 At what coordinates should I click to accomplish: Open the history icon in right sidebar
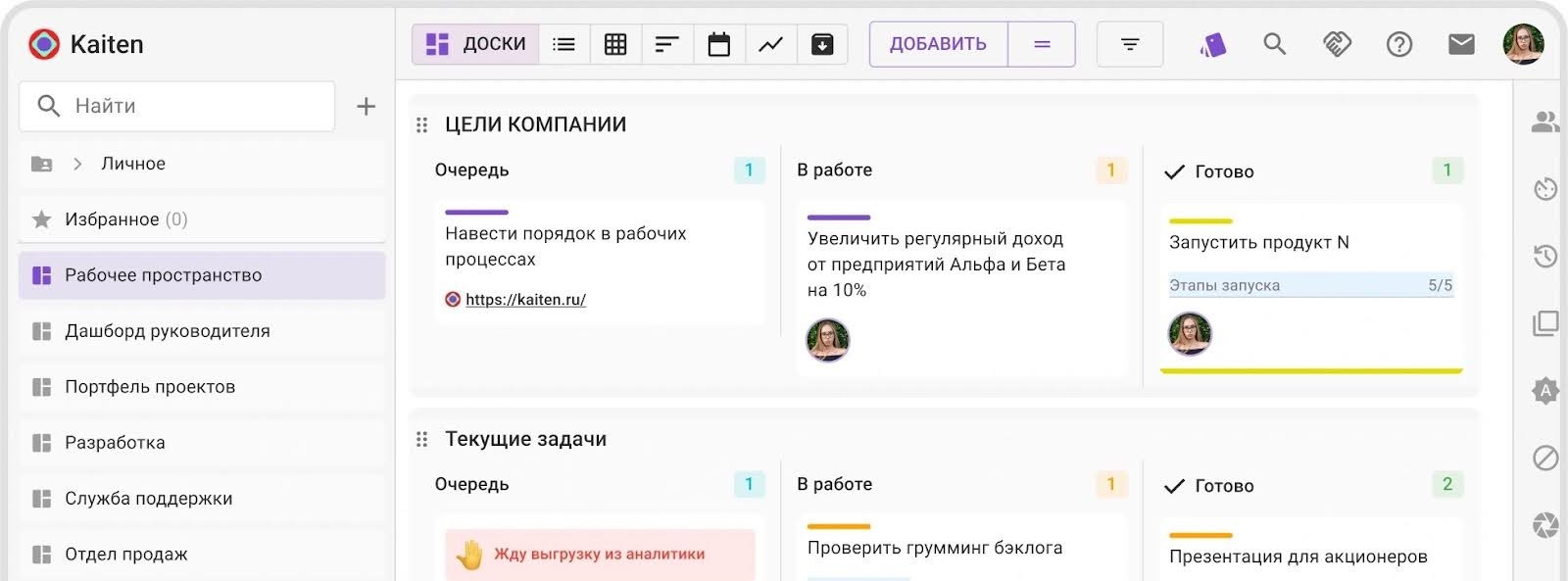(x=1545, y=256)
